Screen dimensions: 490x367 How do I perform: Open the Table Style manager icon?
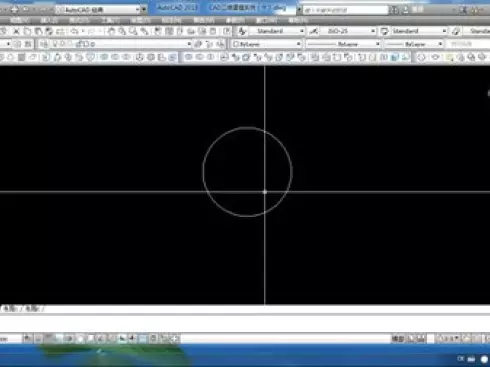pos(385,31)
